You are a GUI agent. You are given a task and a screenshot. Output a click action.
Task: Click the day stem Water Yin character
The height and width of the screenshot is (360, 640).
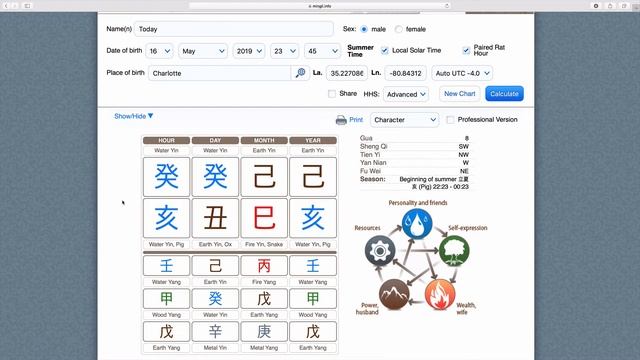(215, 177)
